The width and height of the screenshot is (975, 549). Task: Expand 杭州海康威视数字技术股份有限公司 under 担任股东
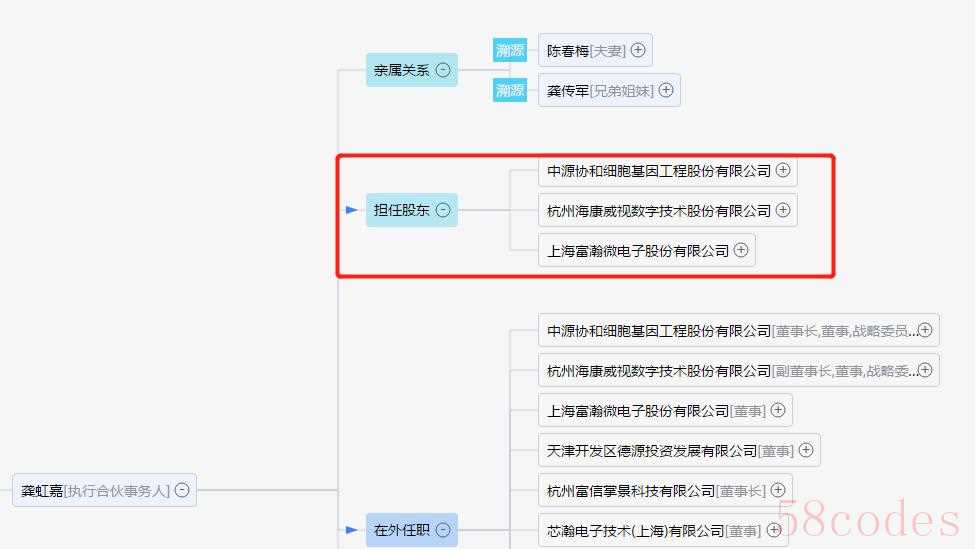pos(783,210)
